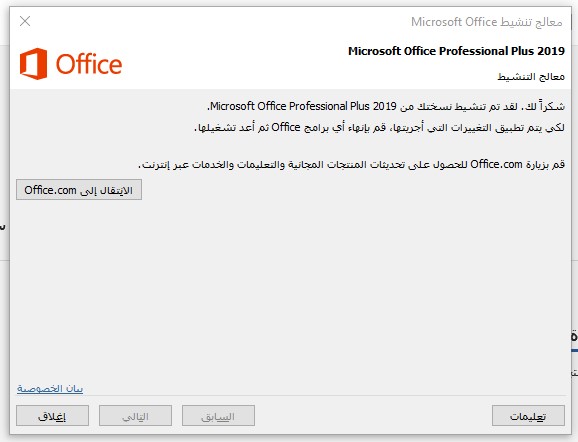578x442 pixels.
Task: Click the قم بزيارة Office.com info sentence
Action: click(351, 164)
